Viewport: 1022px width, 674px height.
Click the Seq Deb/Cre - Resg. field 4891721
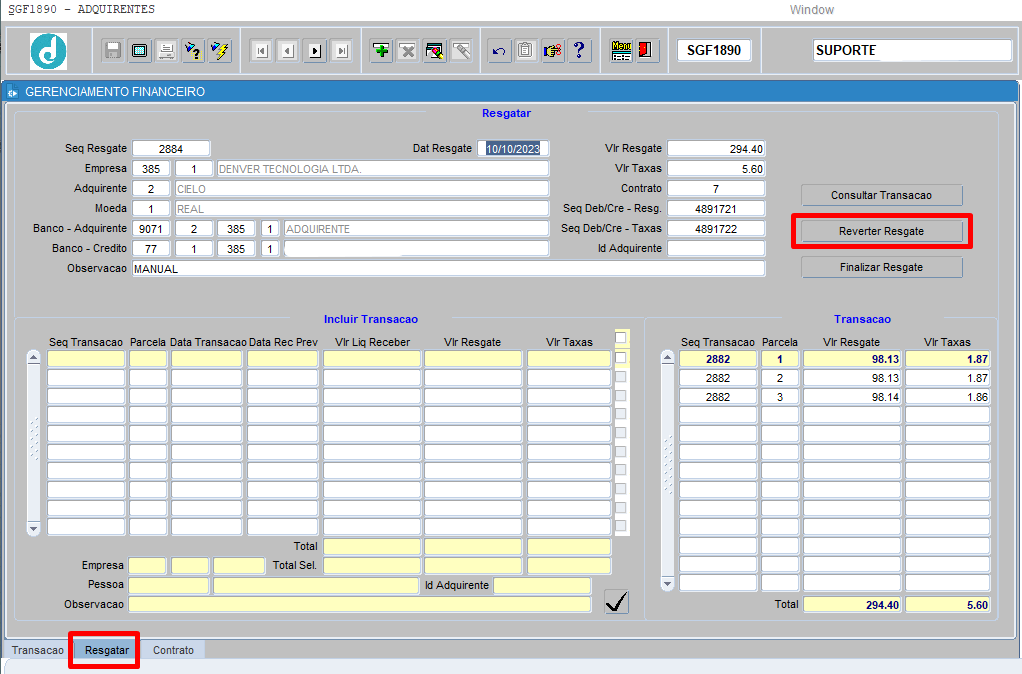click(x=716, y=209)
